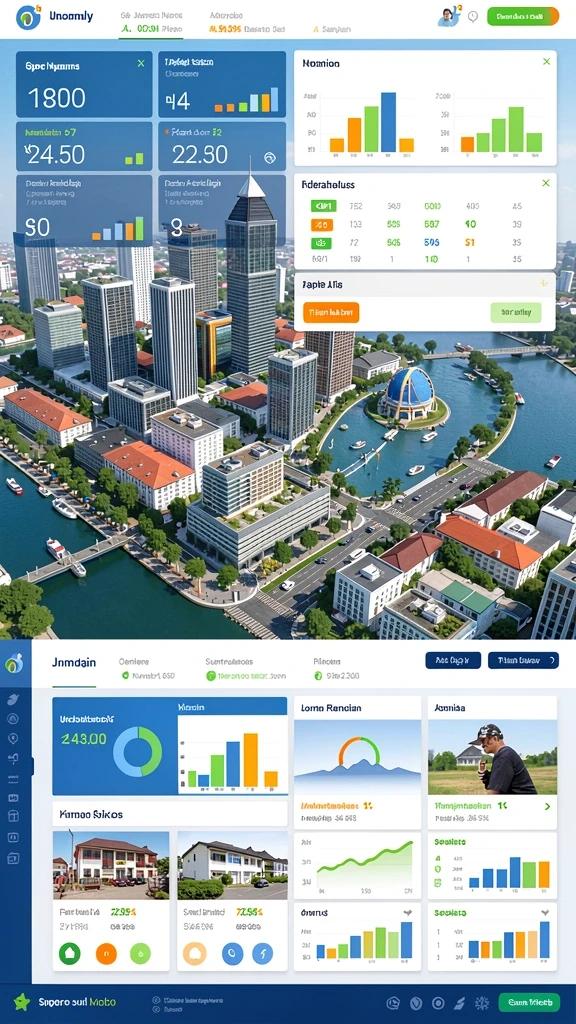Expand the dropdown arrow on the Orvnus chart
Viewport: 576px width, 1024px height.
pos(408,913)
